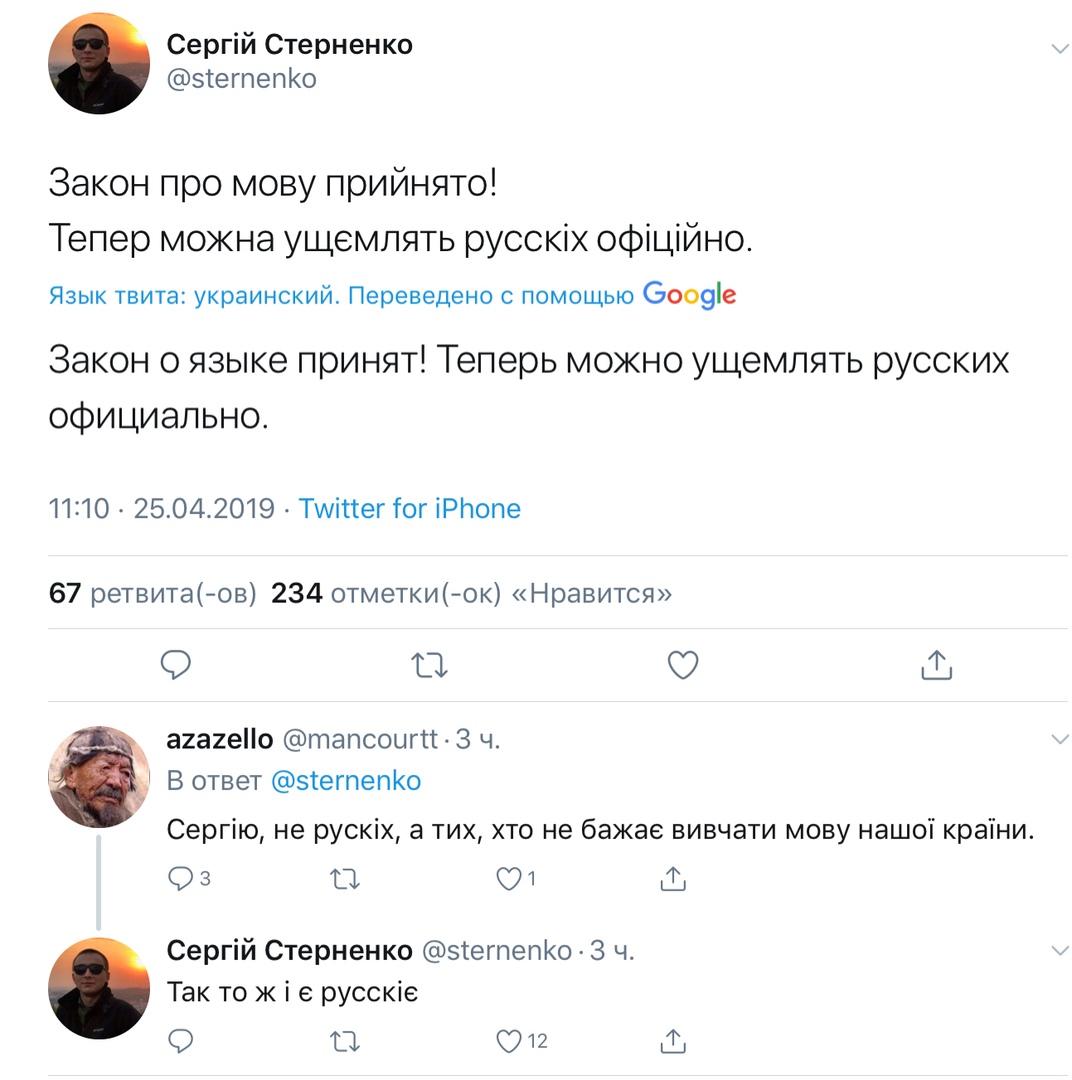
Task: Like azazello's reply with one like
Action: tap(516, 878)
